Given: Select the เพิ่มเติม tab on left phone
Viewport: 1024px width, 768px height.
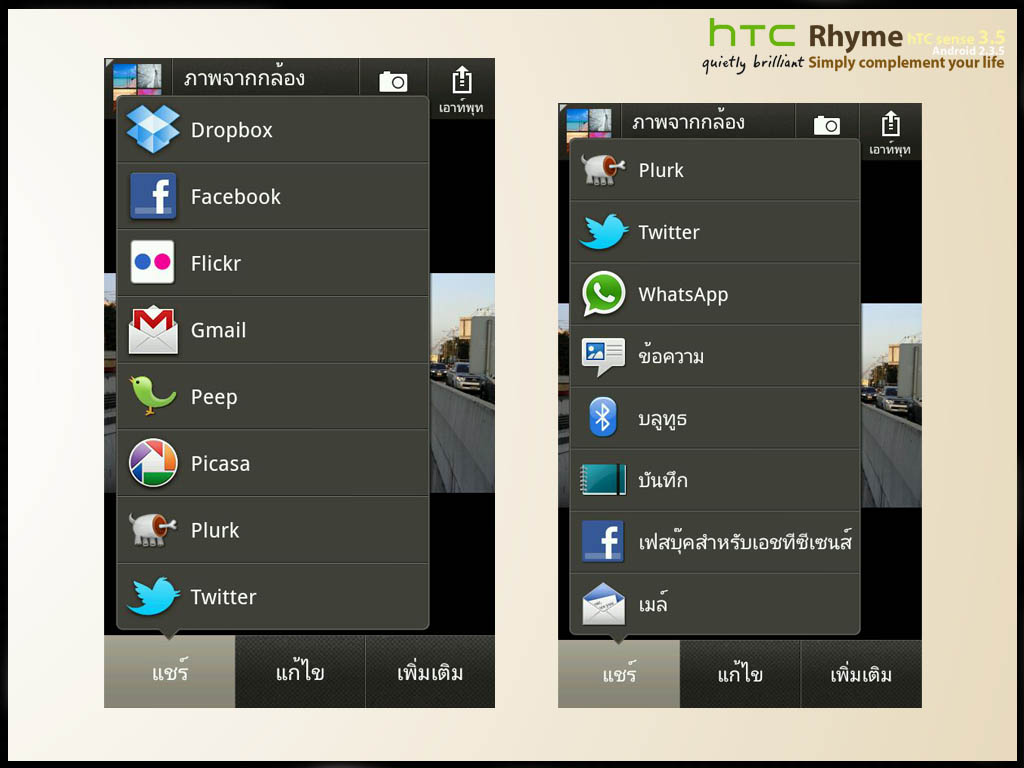Looking at the screenshot, I should click(x=430, y=671).
